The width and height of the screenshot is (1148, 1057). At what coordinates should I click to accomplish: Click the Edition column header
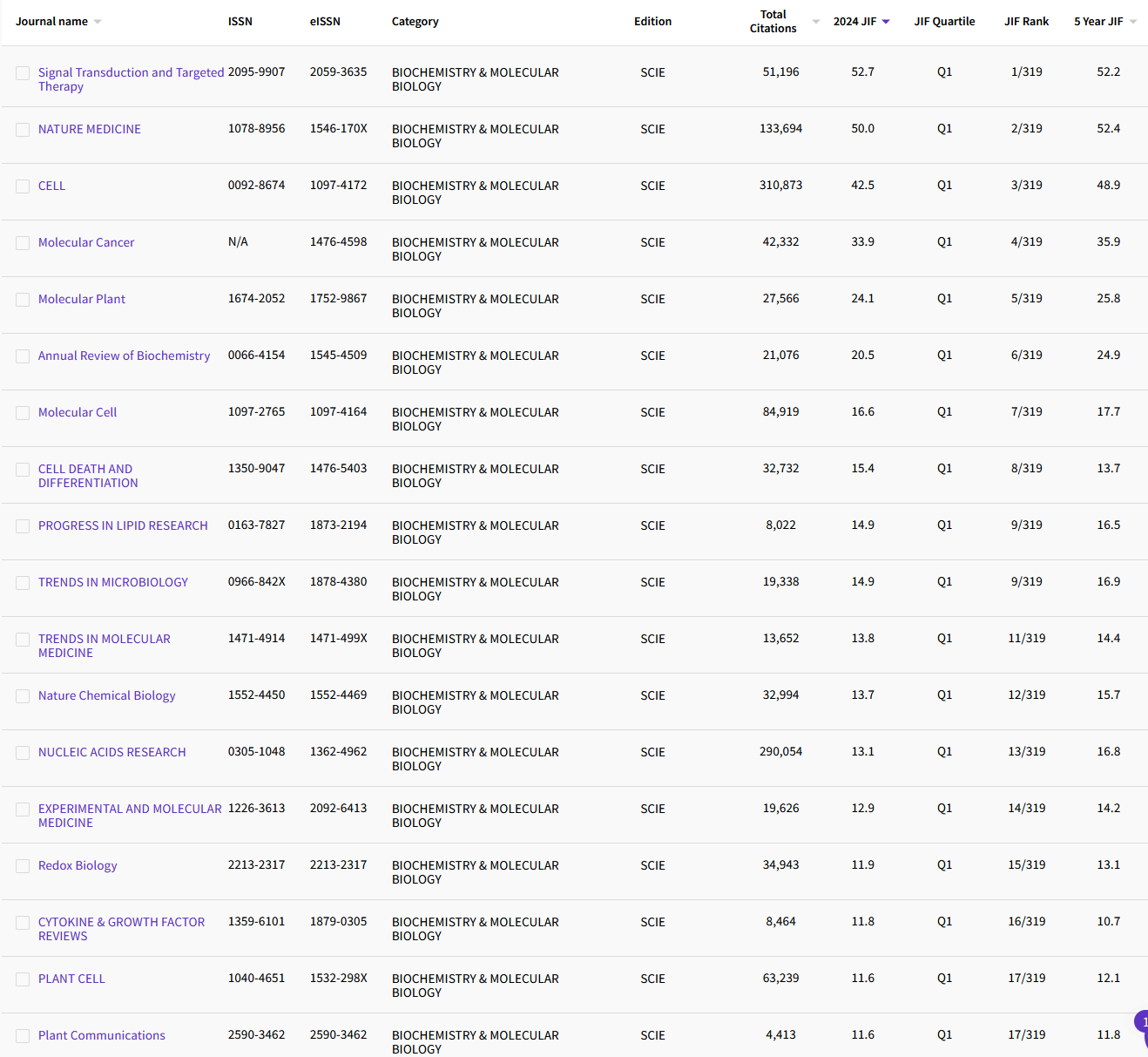click(x=652, y=21)
